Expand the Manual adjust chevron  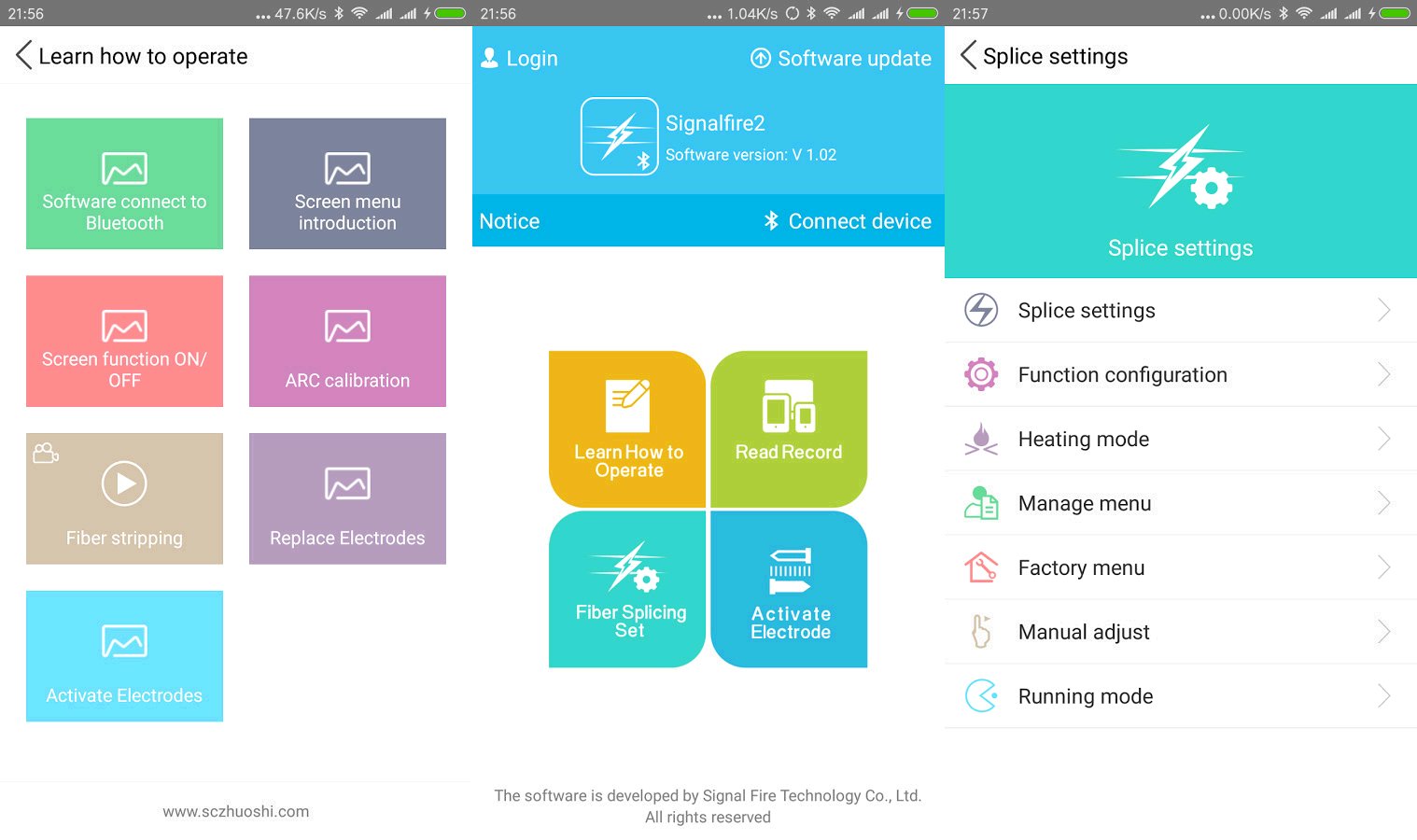click(x=1383, y=633)
